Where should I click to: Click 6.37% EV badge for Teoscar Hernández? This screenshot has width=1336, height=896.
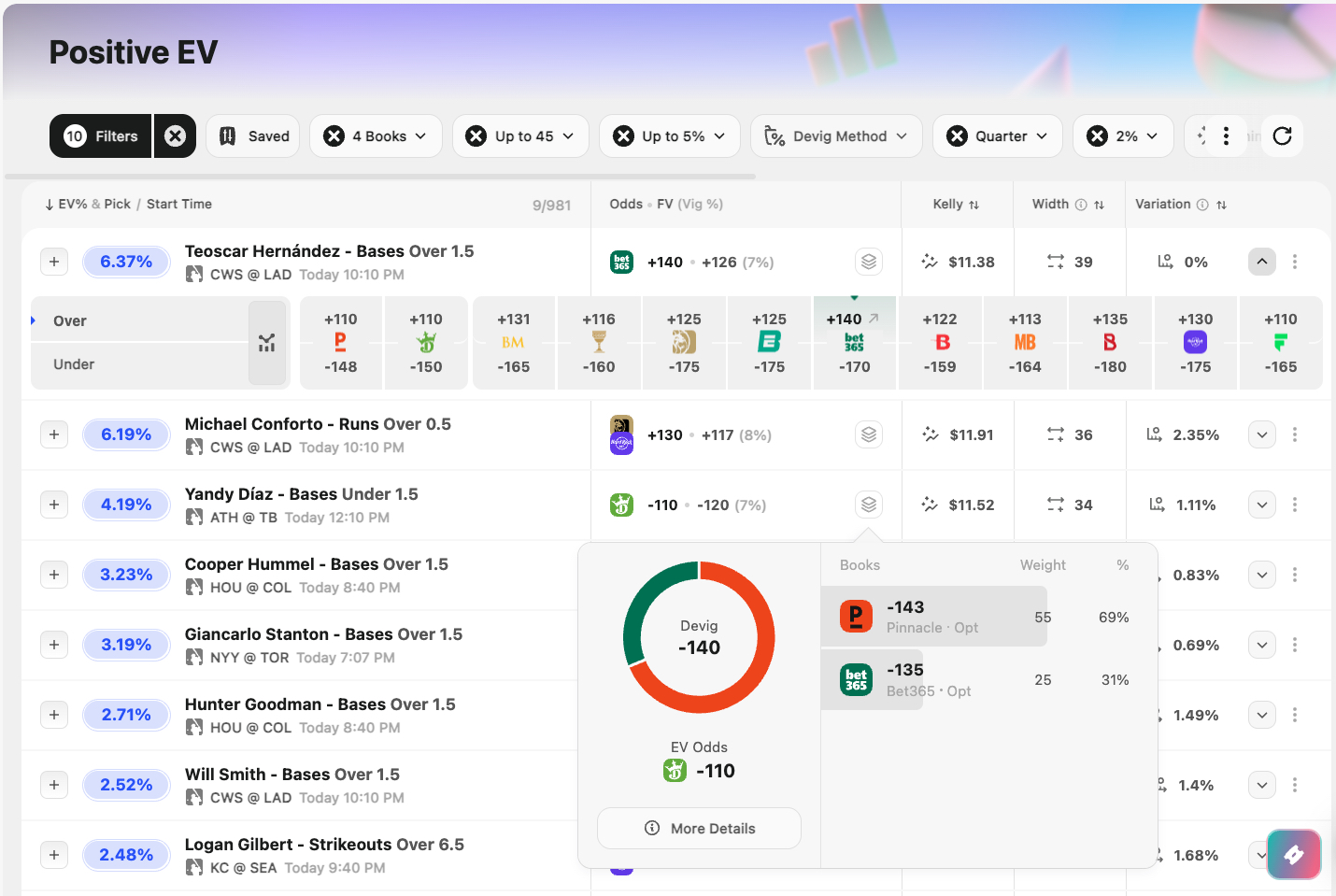click(x=126, y=262)
